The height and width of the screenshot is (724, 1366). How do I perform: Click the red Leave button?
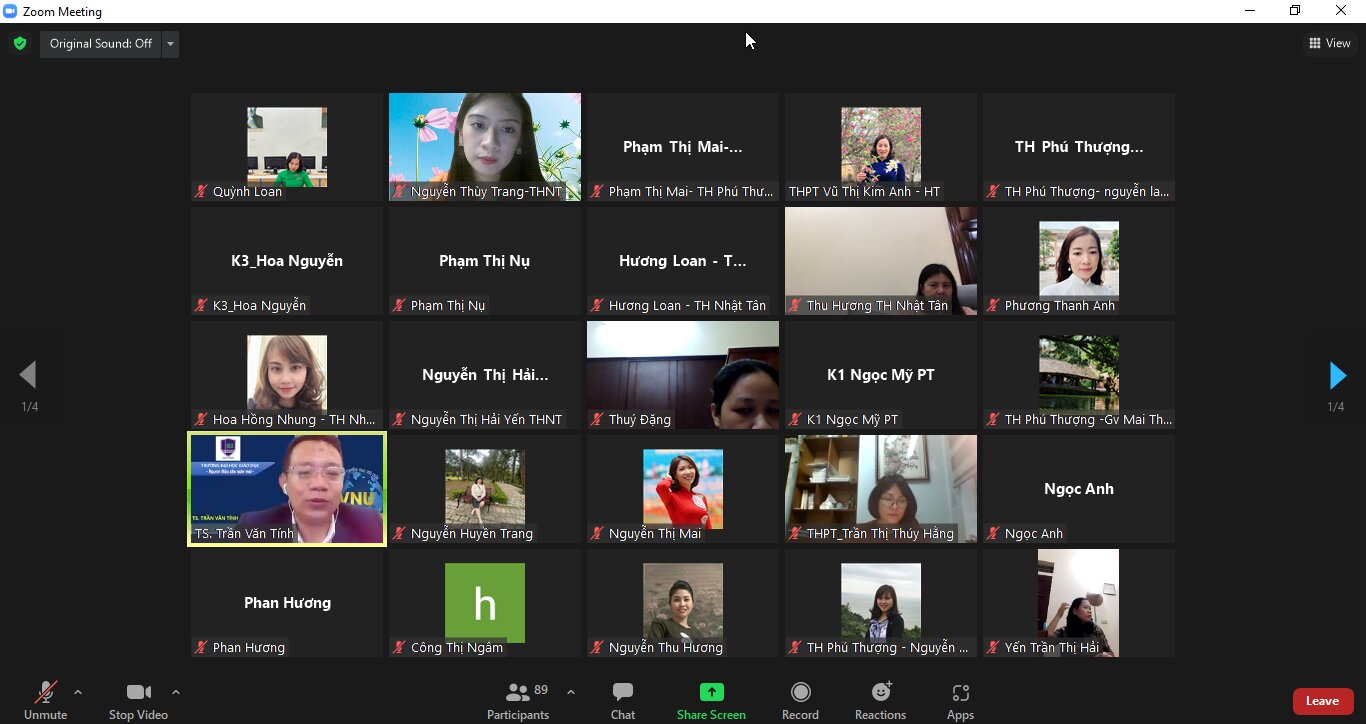1322,701
